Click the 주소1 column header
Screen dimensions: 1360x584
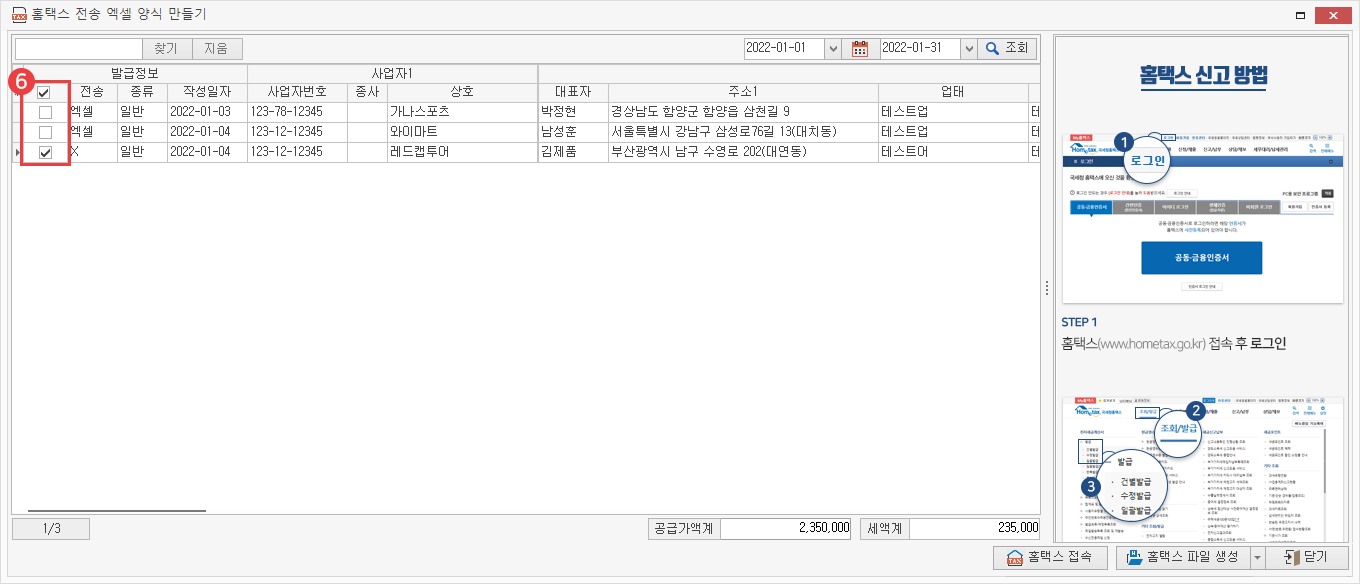(743, 92)
